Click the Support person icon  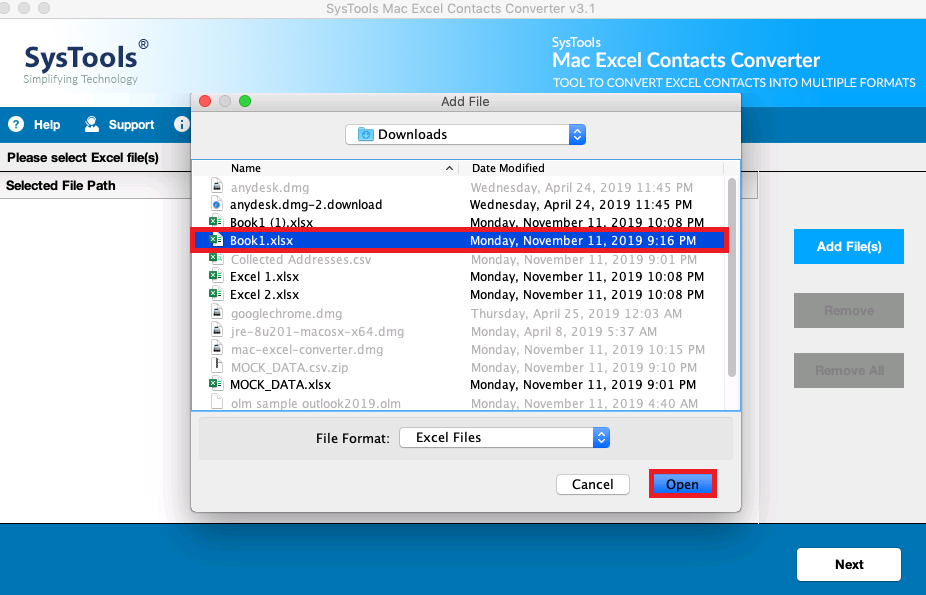tap(92, 125)
